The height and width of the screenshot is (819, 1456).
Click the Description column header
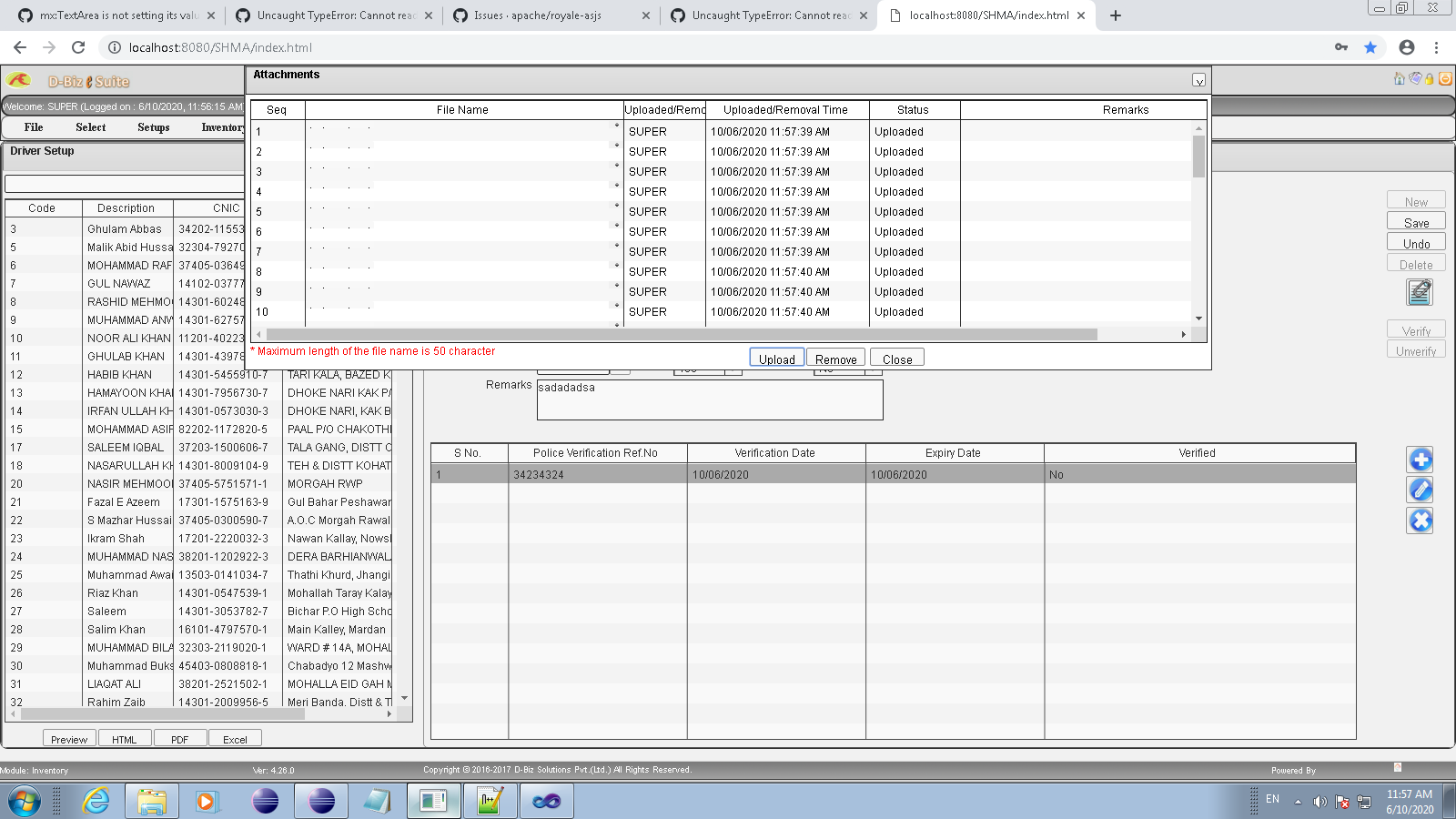point(126,207)
